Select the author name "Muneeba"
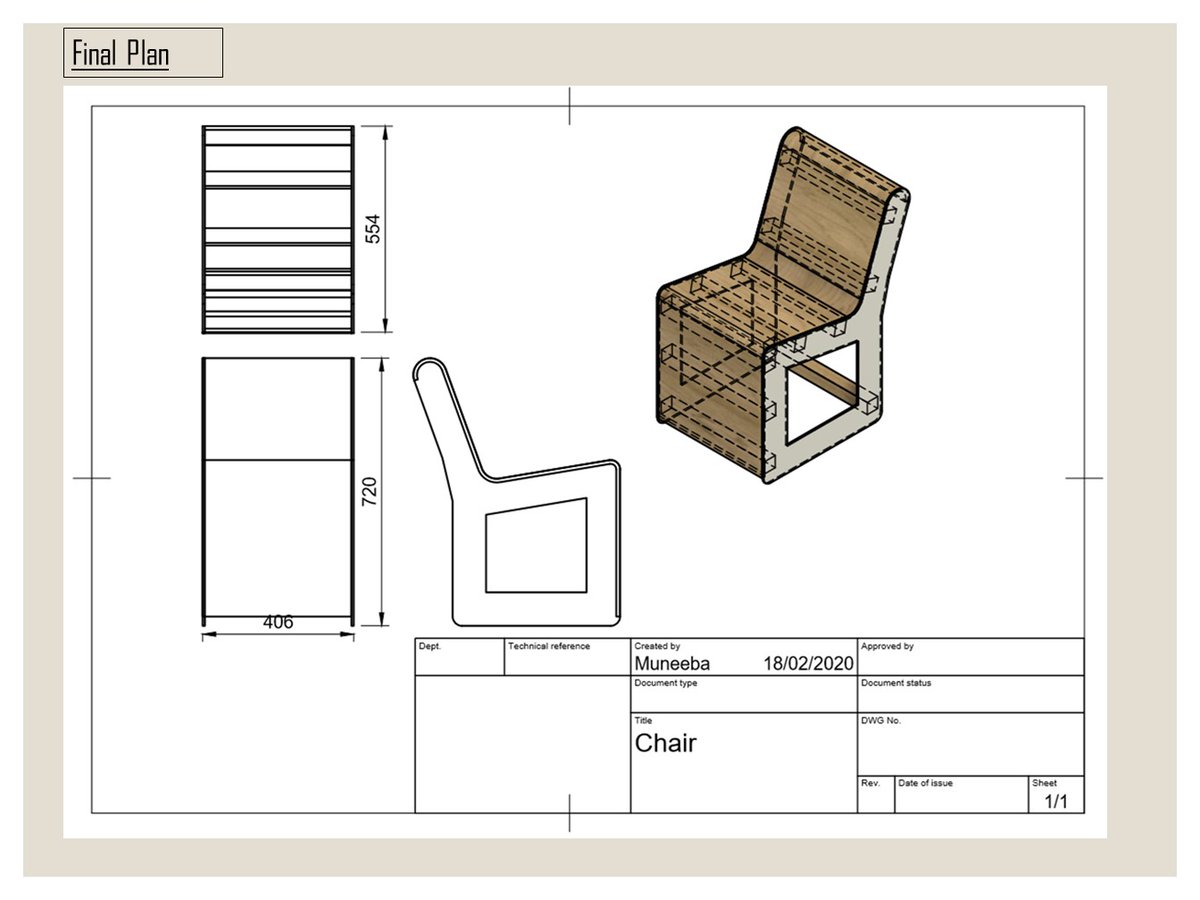This screenshot has height=900, width=1200. tap(672, 663)
